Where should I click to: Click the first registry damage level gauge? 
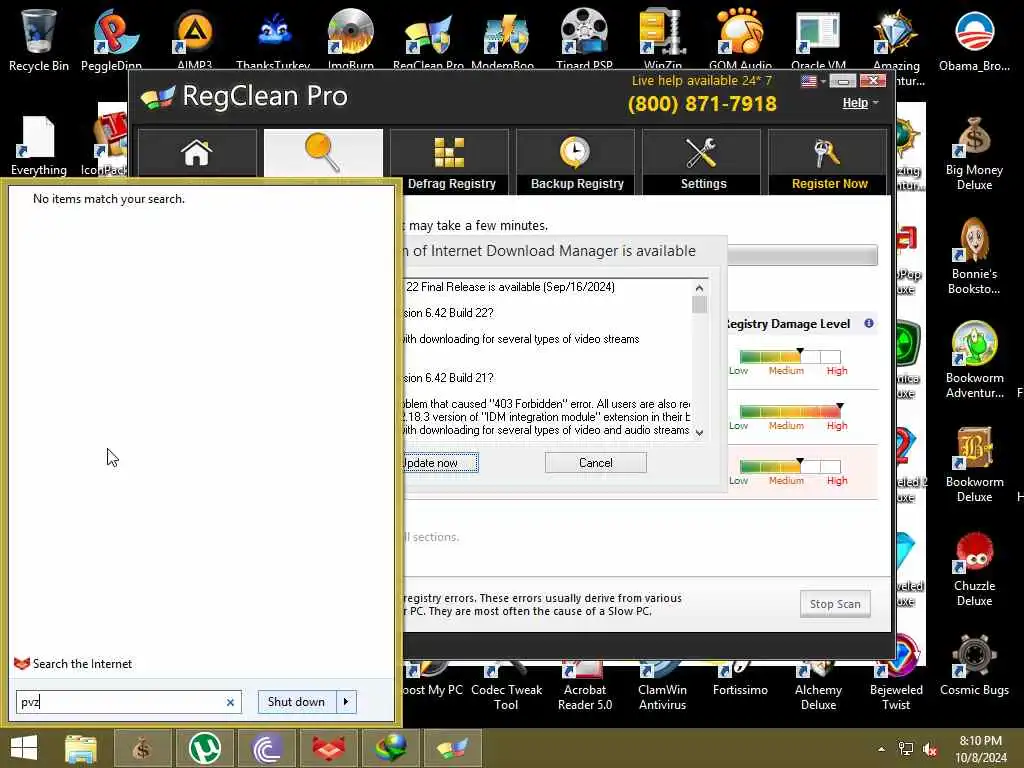(790, 357)
